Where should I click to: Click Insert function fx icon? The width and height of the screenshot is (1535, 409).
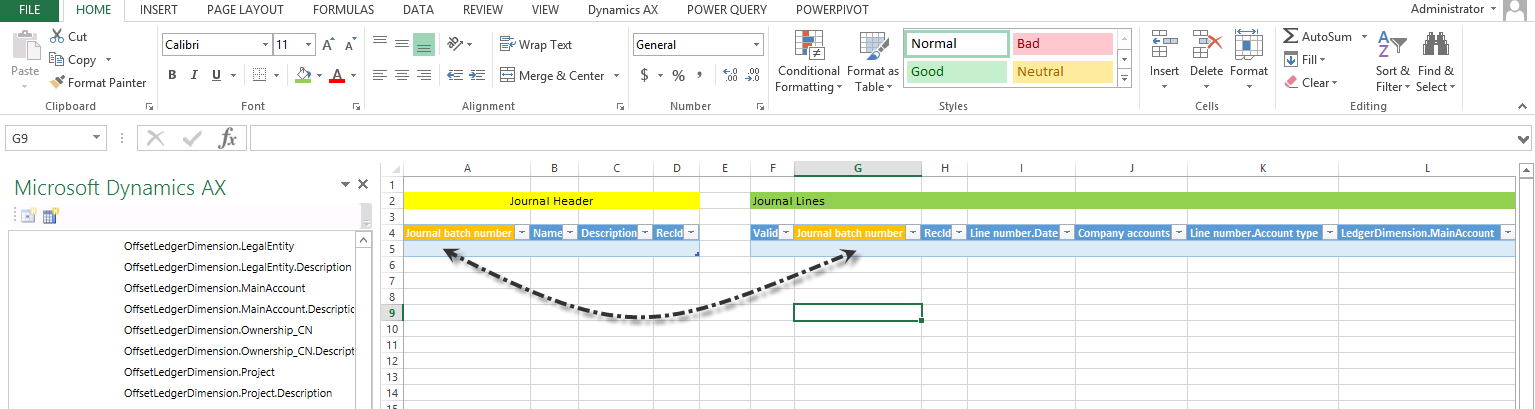(228, 138)
